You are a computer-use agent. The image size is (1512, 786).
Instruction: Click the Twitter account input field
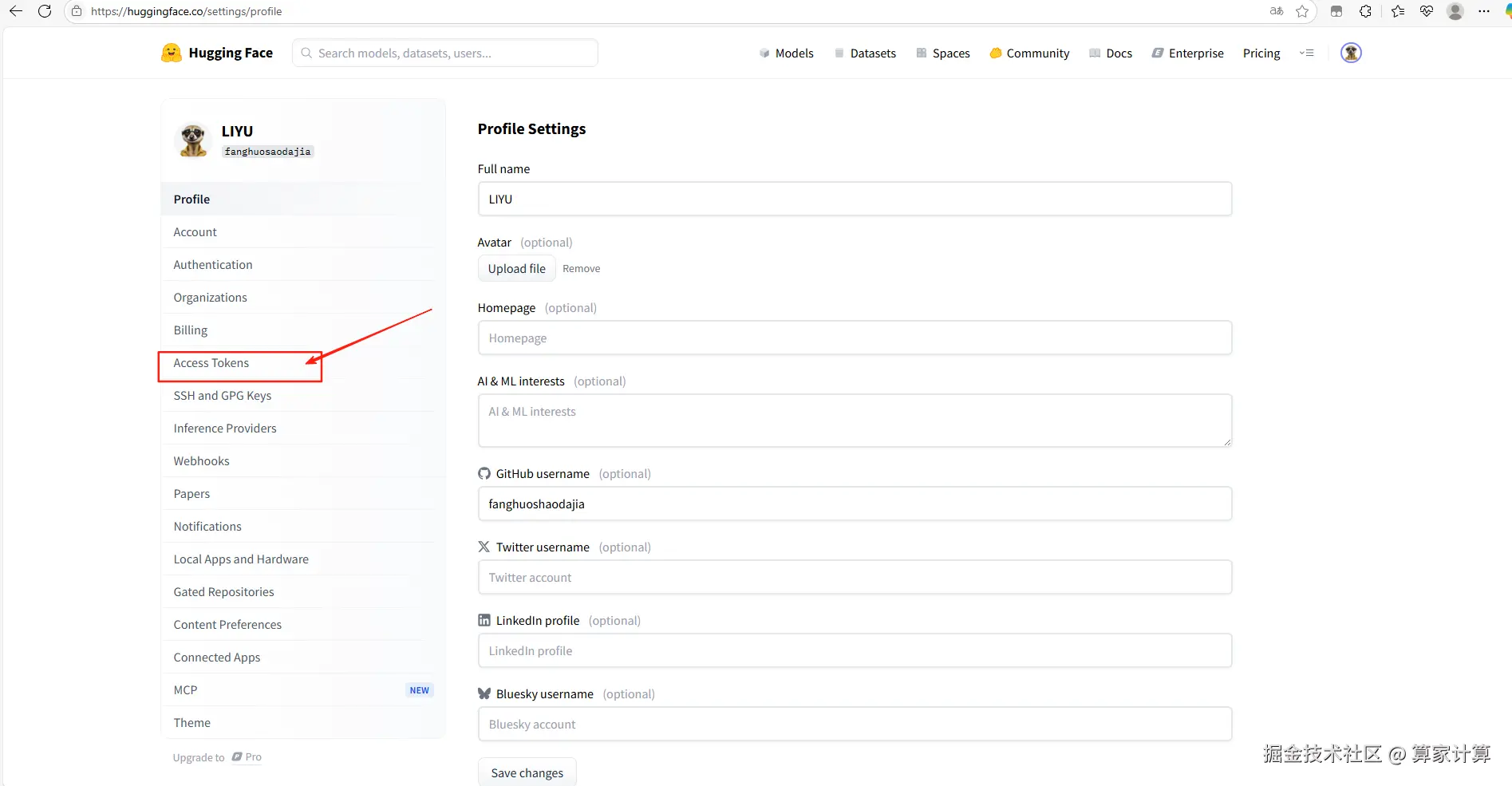855,577
